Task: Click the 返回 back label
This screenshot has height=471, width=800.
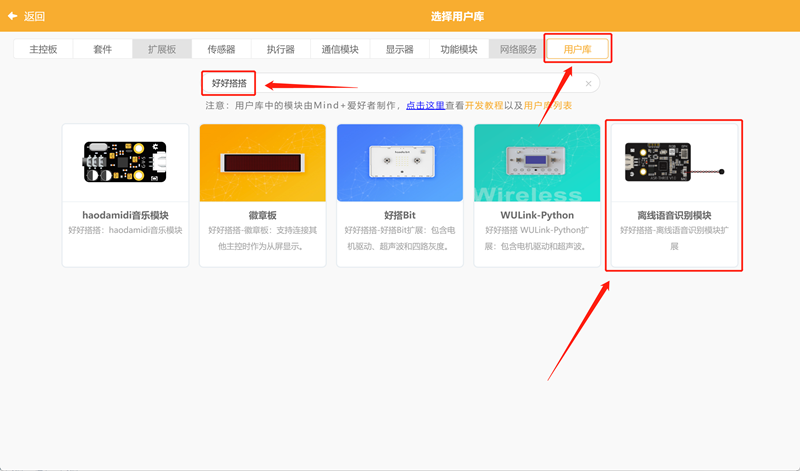Action: 34,16
